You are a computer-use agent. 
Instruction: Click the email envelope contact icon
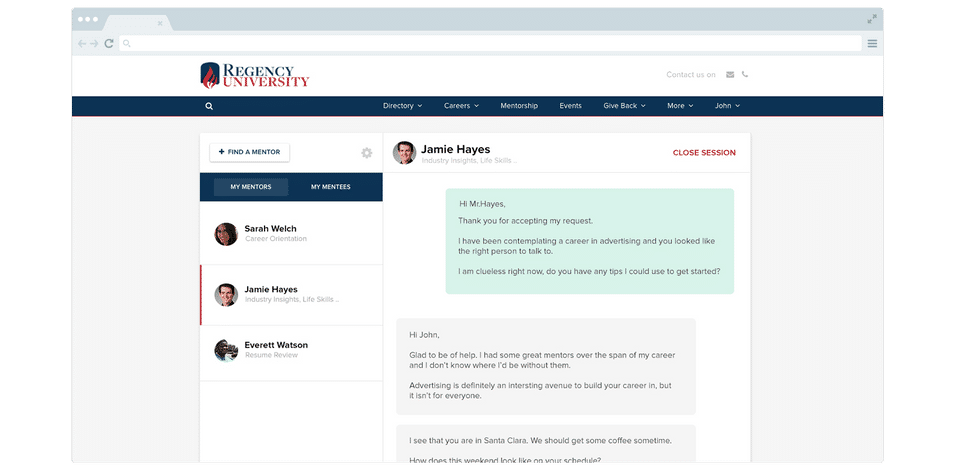coord(730,75)
